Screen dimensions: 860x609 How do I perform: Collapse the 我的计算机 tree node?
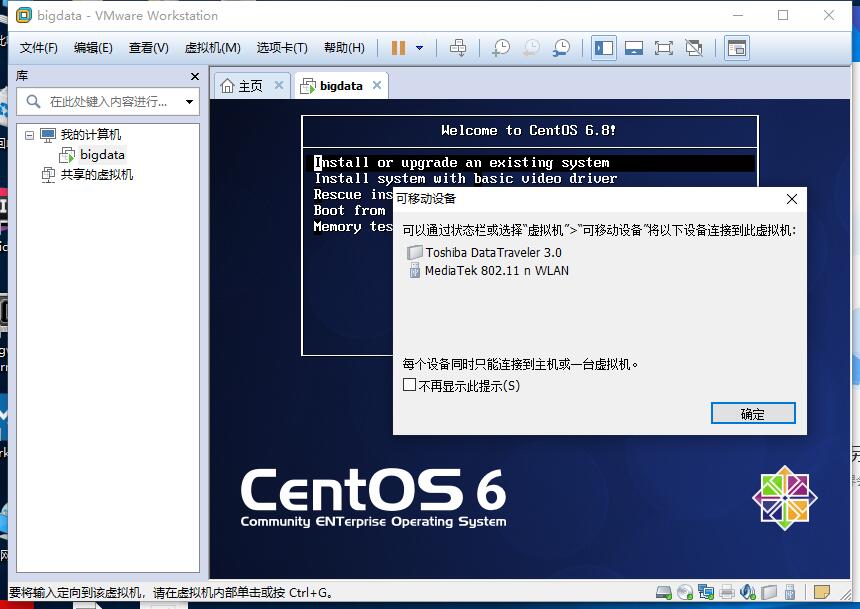(29, 135)
